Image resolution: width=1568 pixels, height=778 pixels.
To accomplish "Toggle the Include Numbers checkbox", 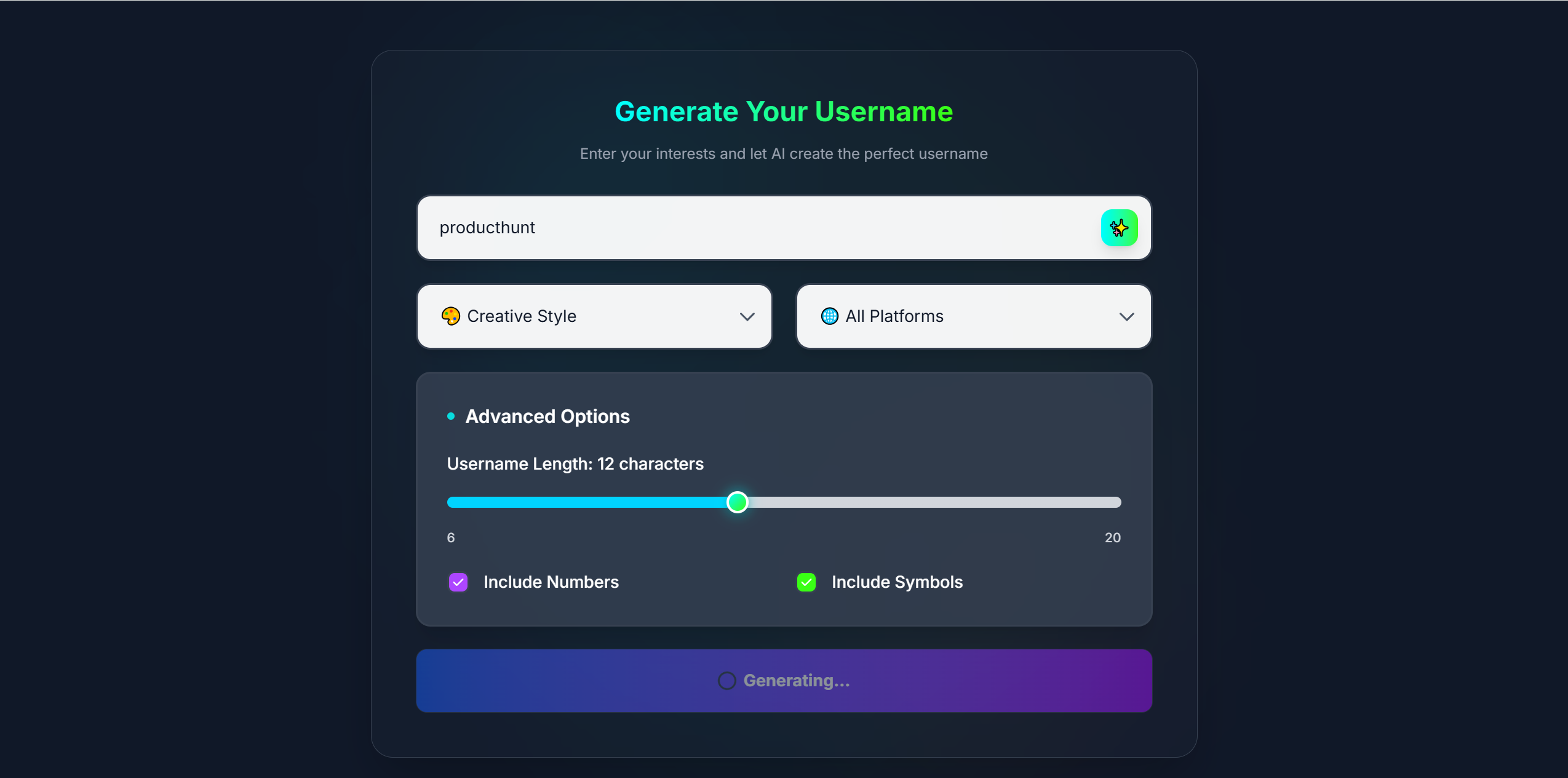I will 458,582.
